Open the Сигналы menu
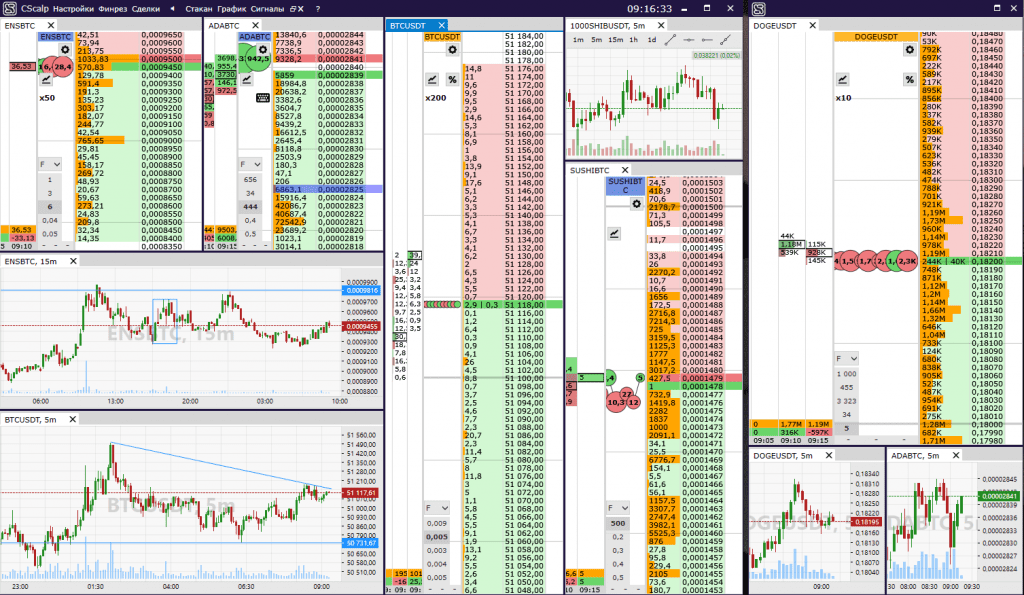This screenshot has width=1024, height=595. (x=267, y=9)
